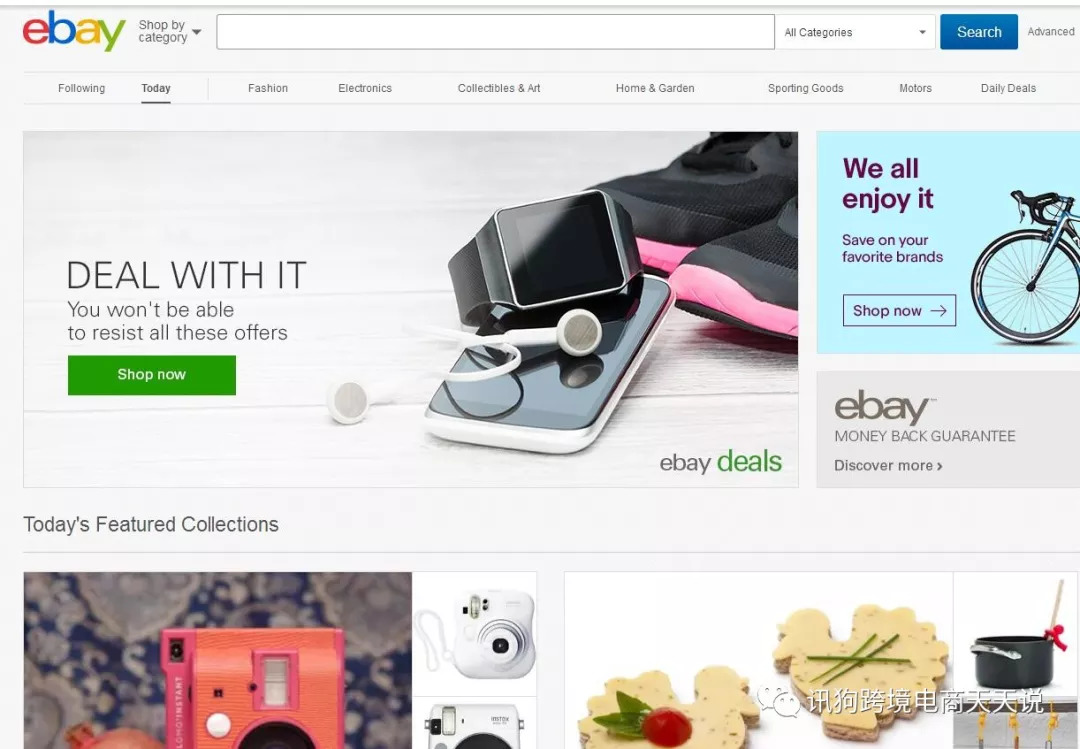Go to Collectibles & Art

[x=499, y=88]
